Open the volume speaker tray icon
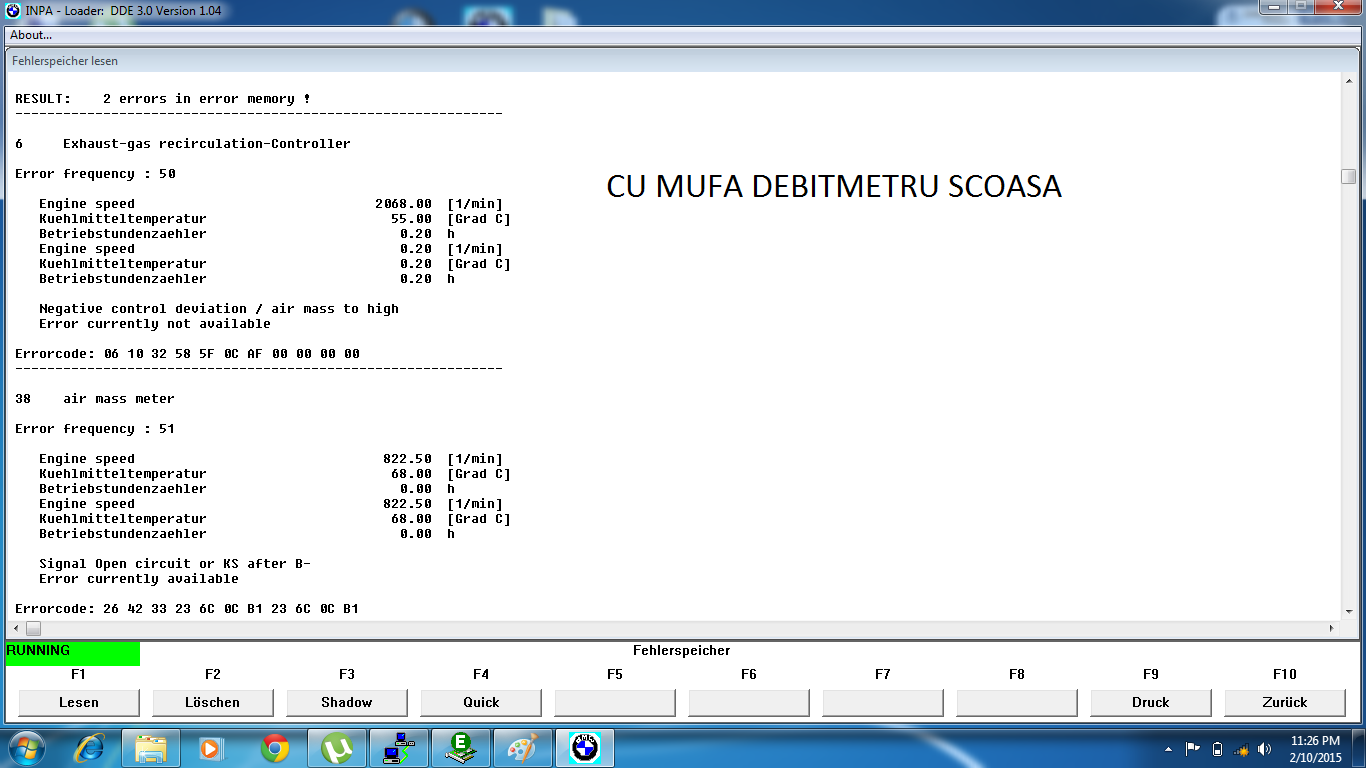 (x=1265, y=749)
